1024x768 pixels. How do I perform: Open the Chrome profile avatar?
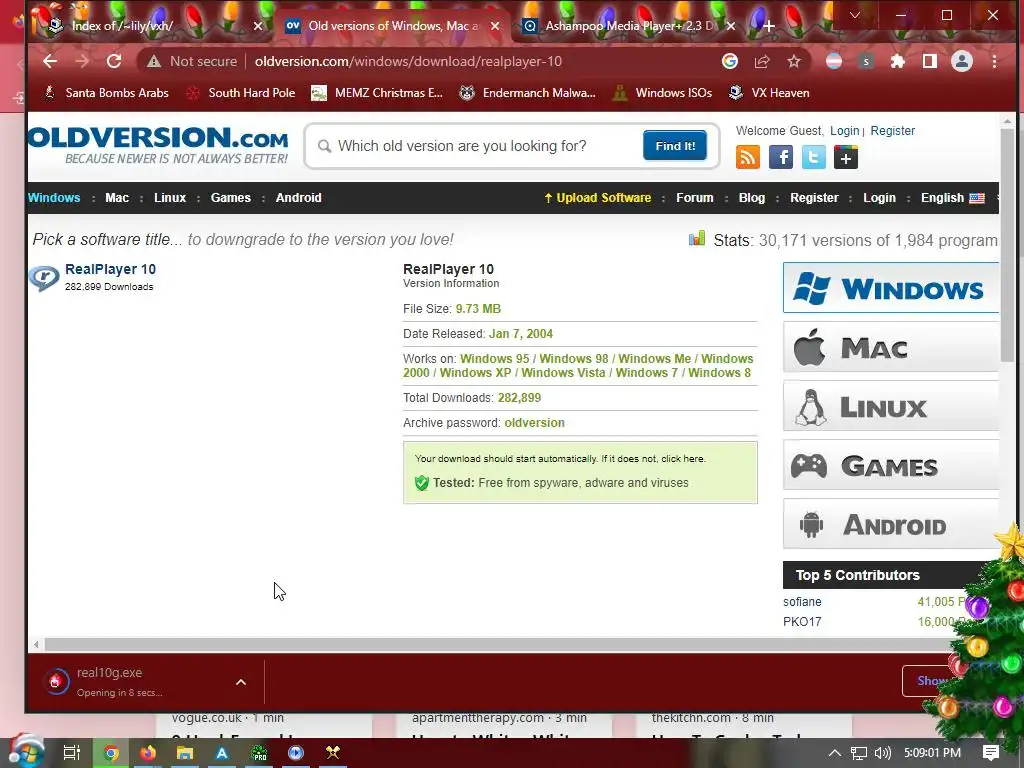click(962, 61)
